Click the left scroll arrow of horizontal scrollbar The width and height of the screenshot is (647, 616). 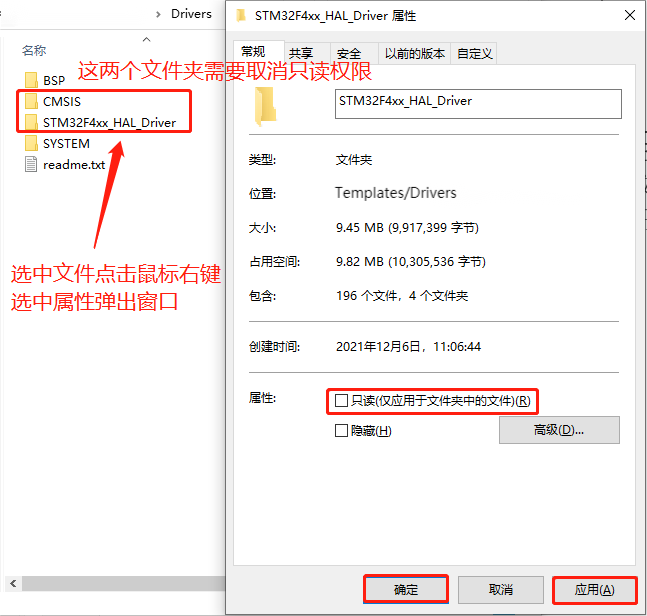(x=13, y=583)
